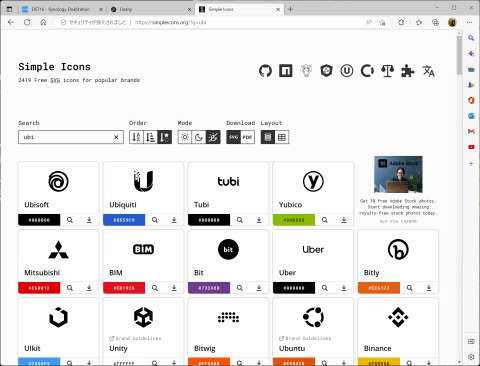Switch to the Dashy browser tab
480x366 pixels.
click(x=151, y=9)
